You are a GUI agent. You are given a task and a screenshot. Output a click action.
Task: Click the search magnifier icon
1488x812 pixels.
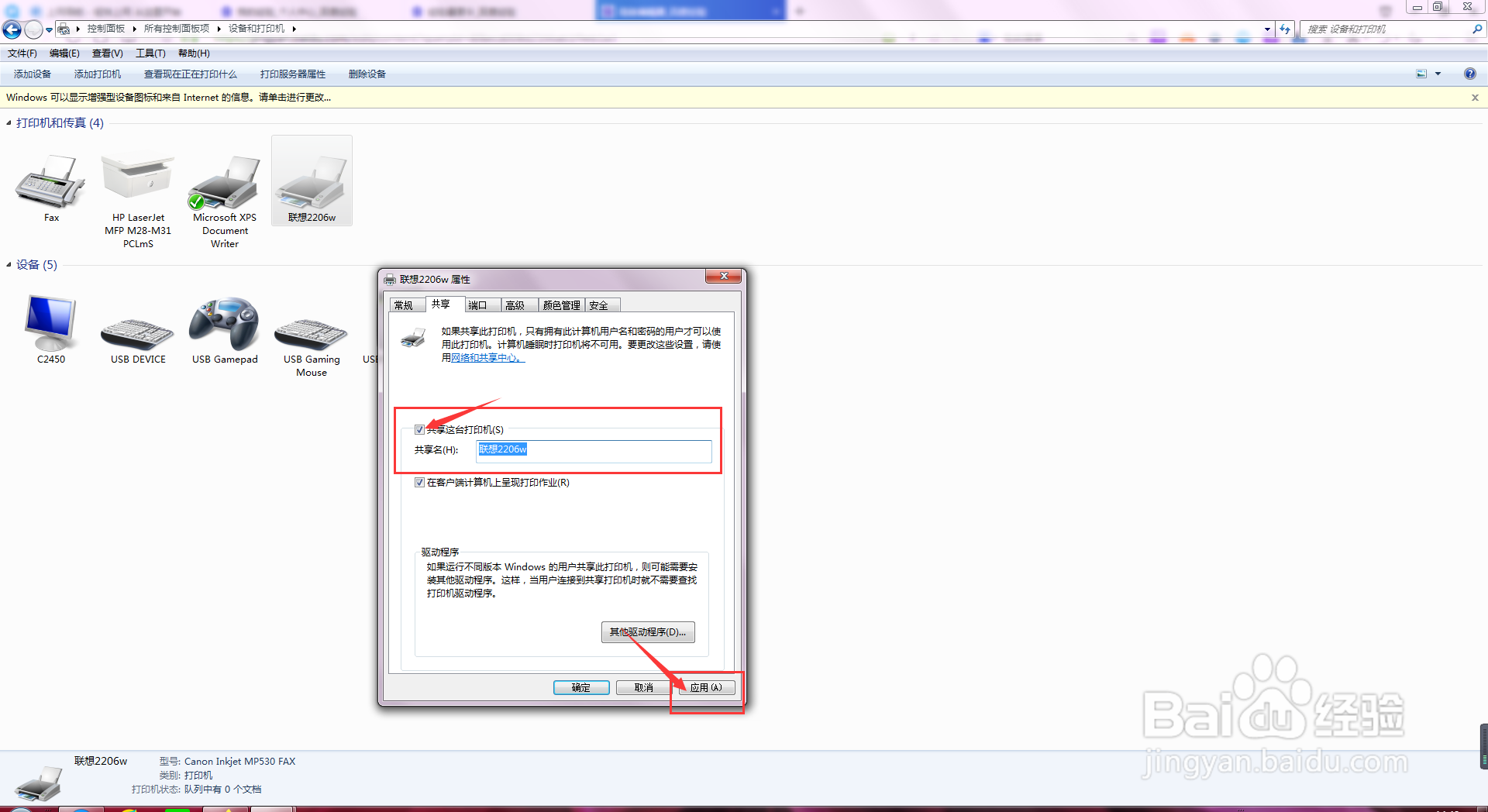[1476, 29]
